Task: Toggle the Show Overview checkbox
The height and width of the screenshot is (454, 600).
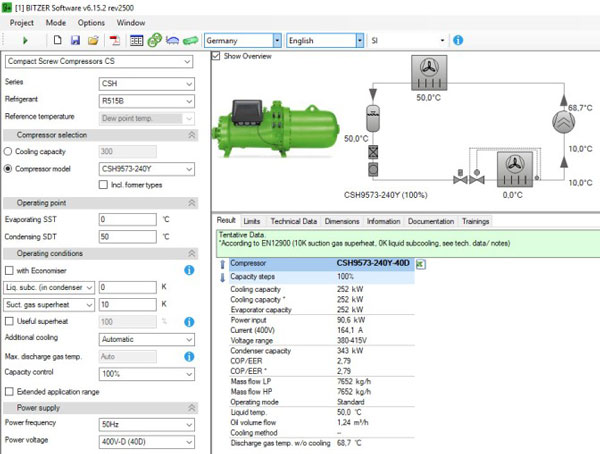Action: pyautogui.click(x=216, y=56)
